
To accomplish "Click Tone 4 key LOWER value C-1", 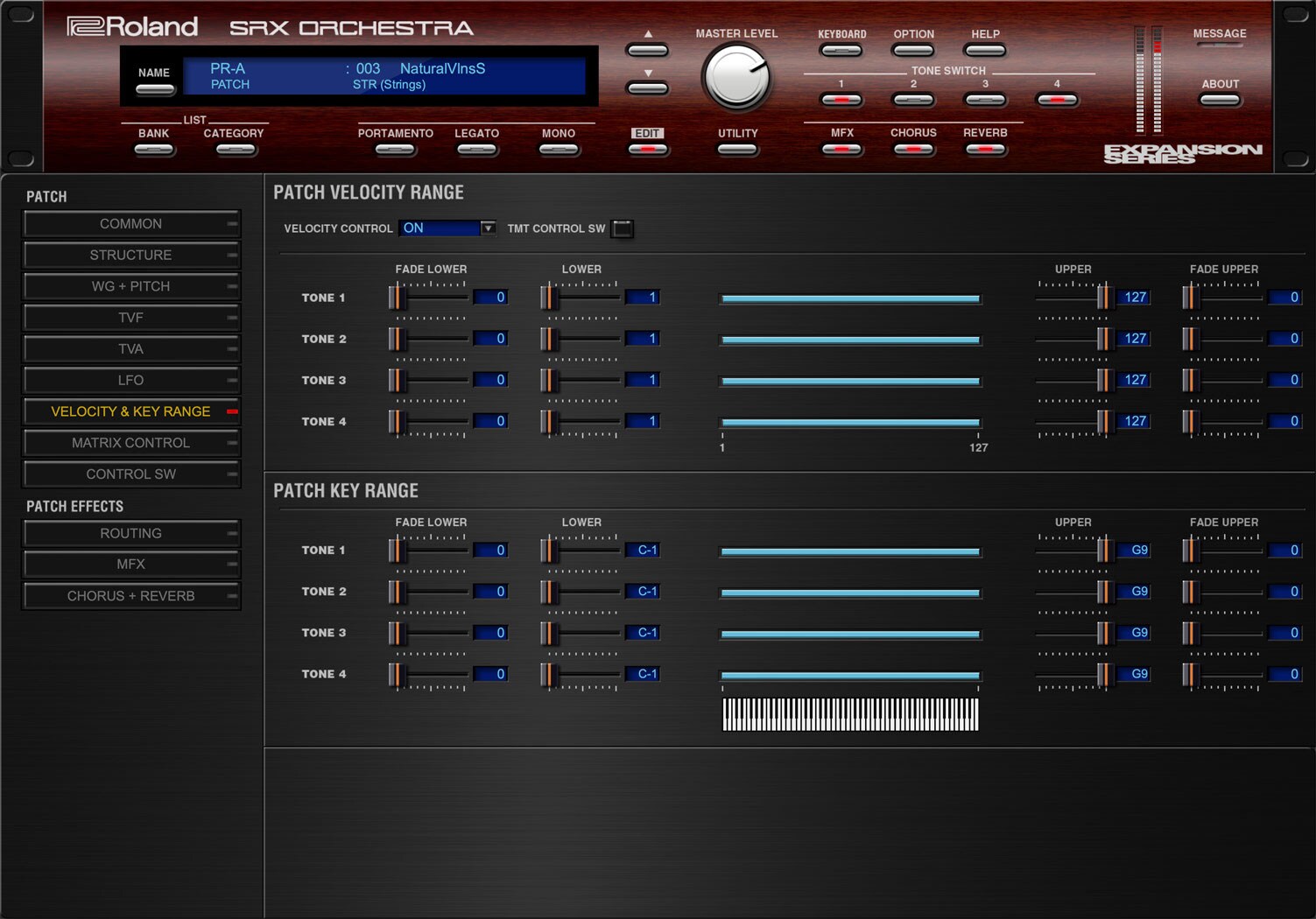I will [643, 674].
